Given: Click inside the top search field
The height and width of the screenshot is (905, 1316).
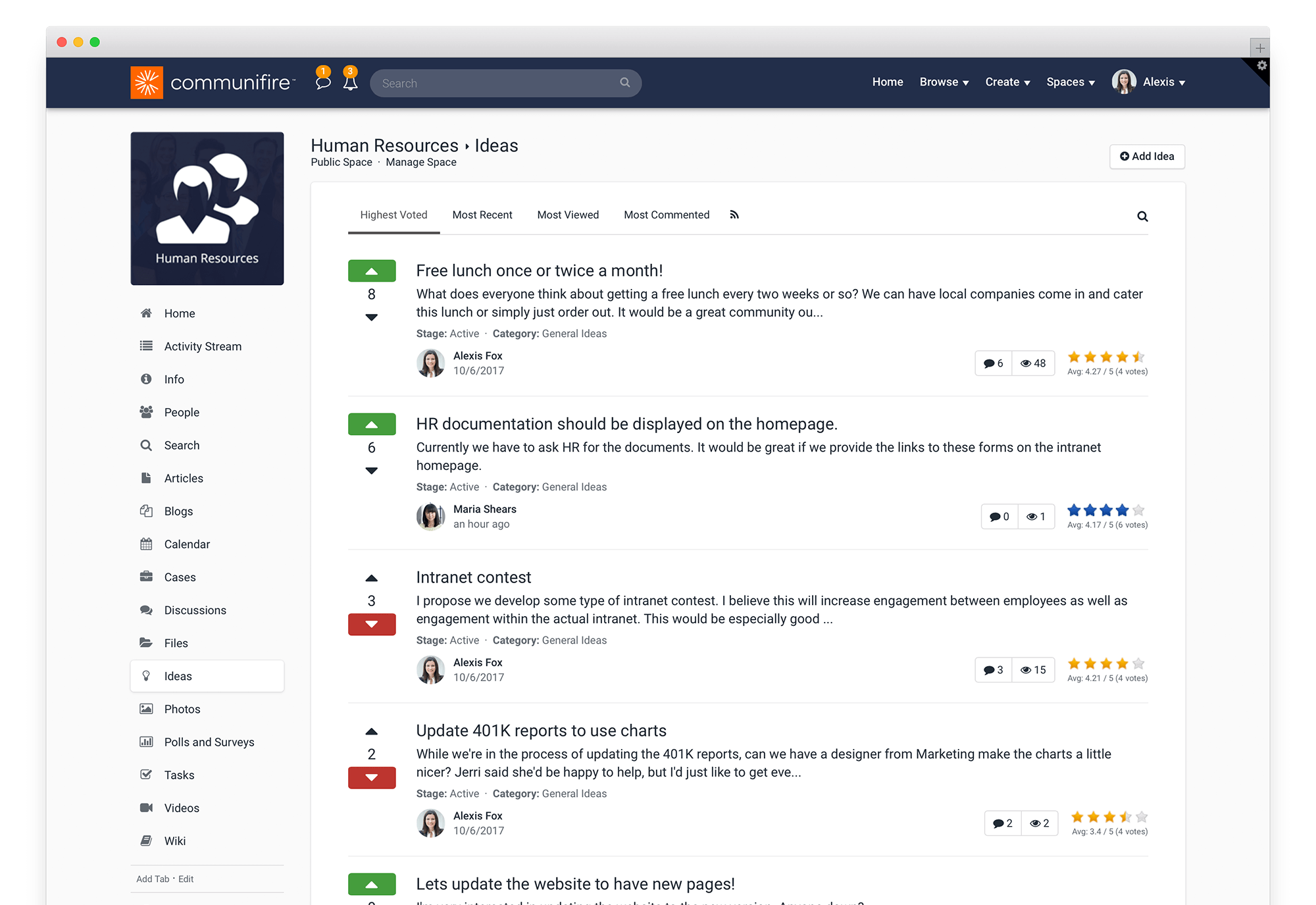Looking at the screenshot, I should [500, 83].
